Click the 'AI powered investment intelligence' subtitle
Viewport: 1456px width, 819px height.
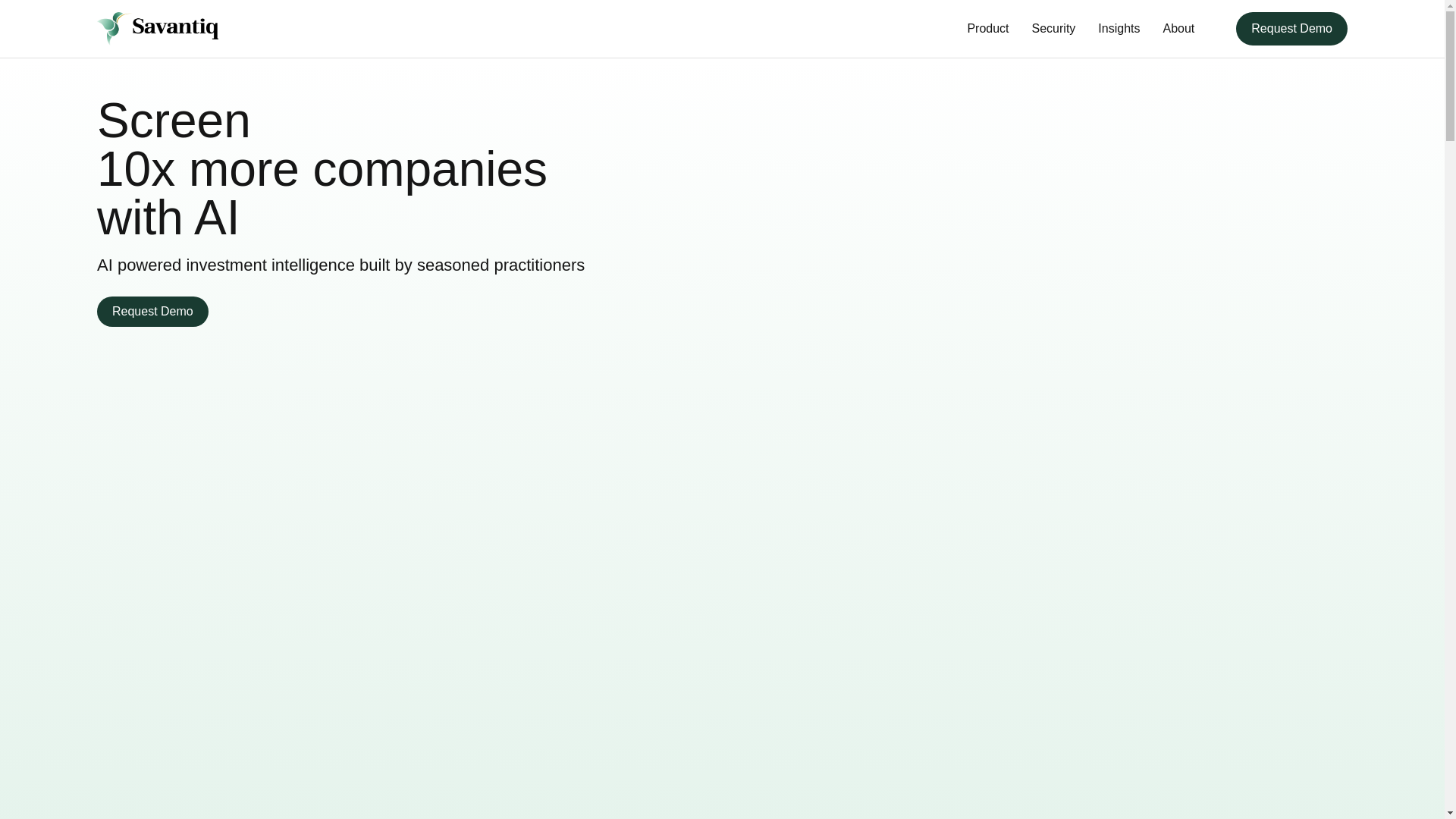click(x=340, y=265)
